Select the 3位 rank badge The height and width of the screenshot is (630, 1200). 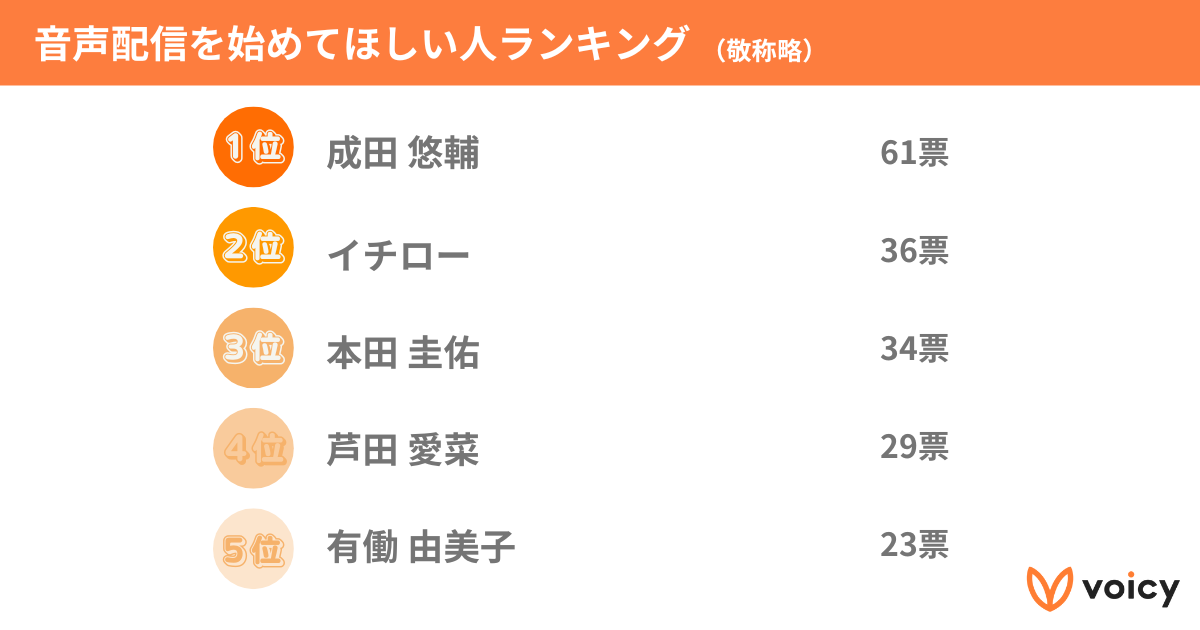pos(253,347)
